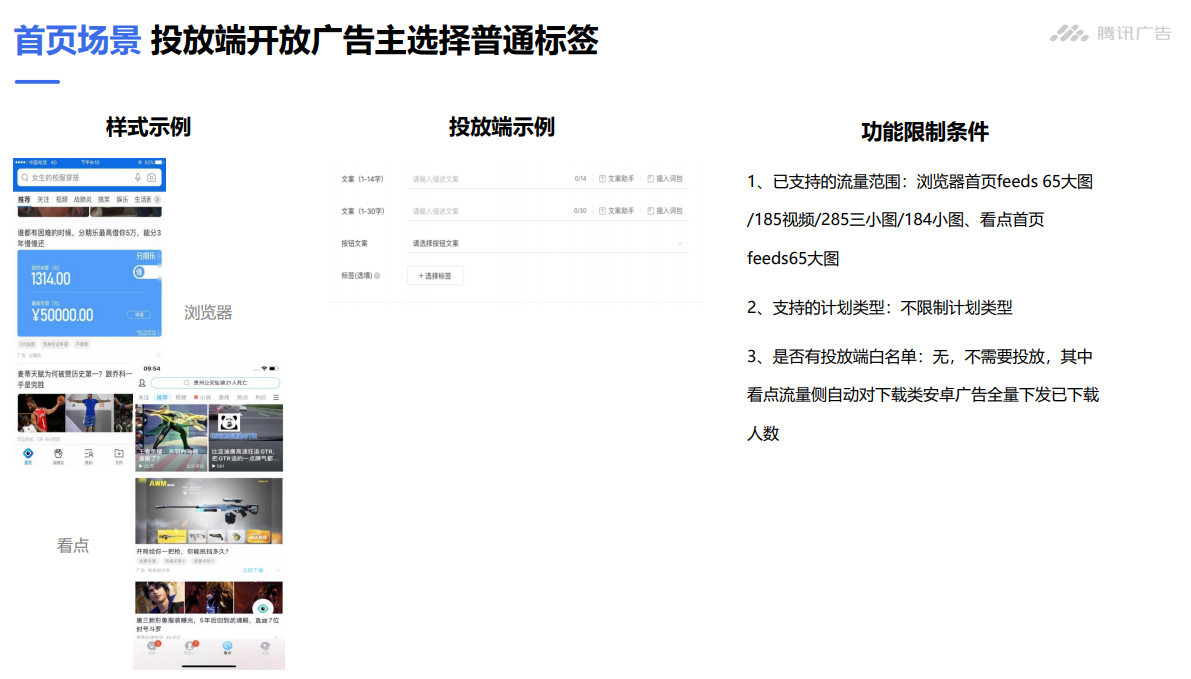Open the 文案助手 copy assistant tool

(x=620, y=179)
